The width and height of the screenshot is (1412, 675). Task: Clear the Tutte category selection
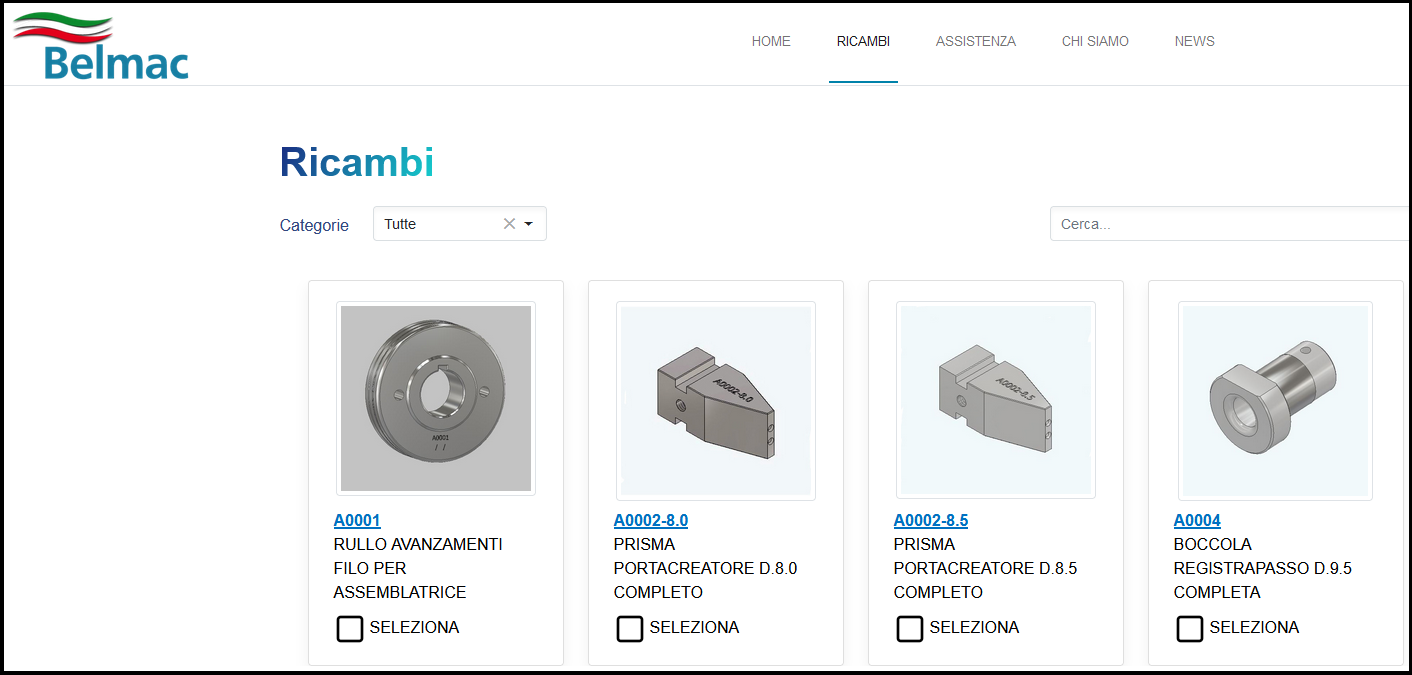[509, 224]
